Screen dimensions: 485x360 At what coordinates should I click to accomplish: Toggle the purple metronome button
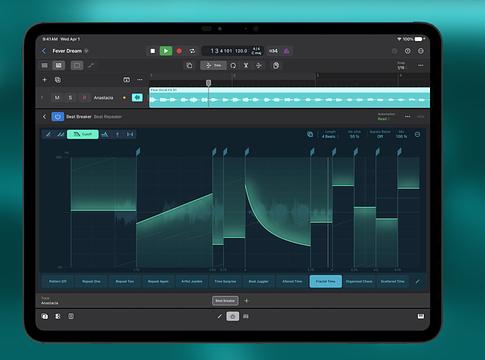tap(287, 51)
